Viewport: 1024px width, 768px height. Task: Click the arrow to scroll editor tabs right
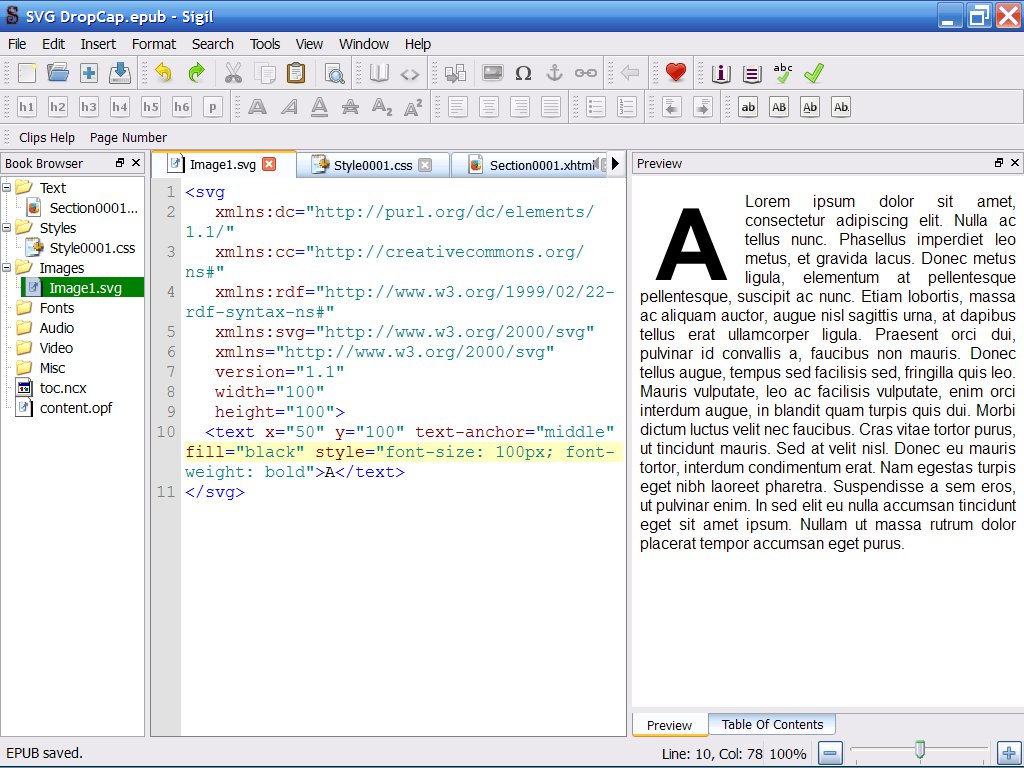click(x=616, y=164)
